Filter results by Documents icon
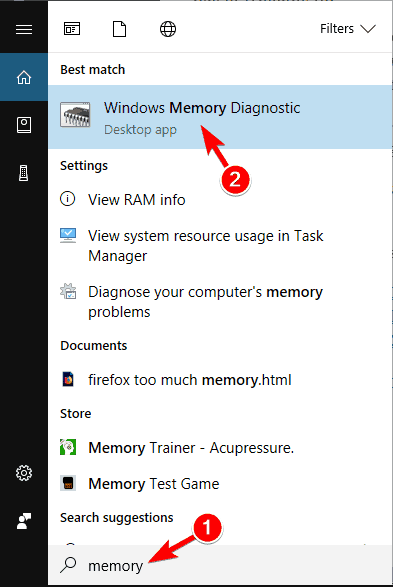The image size is (393, 587). pos(119,29)
